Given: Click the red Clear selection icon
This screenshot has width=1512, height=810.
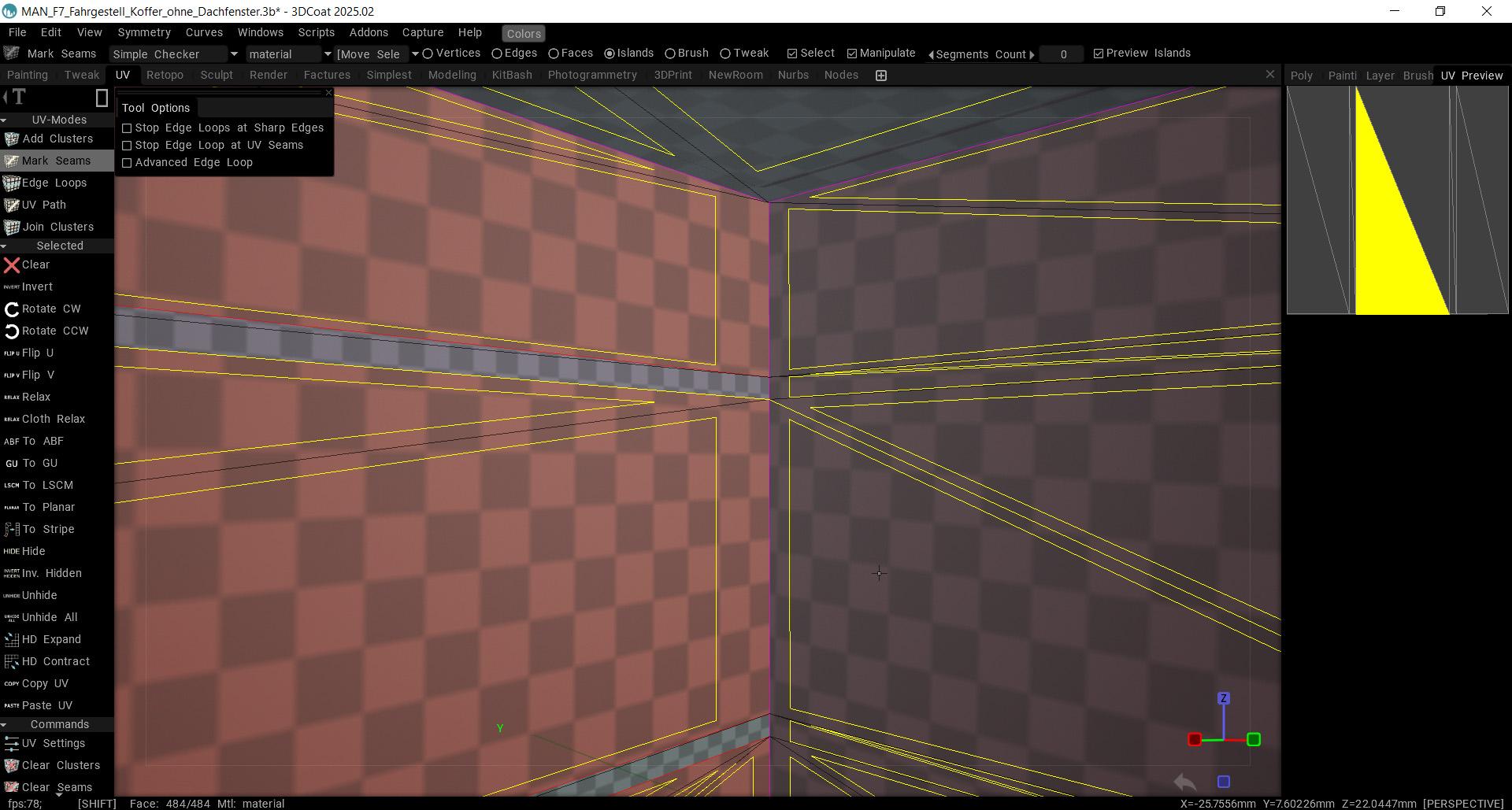Looking at the screenshot, I should pos(11,265).
